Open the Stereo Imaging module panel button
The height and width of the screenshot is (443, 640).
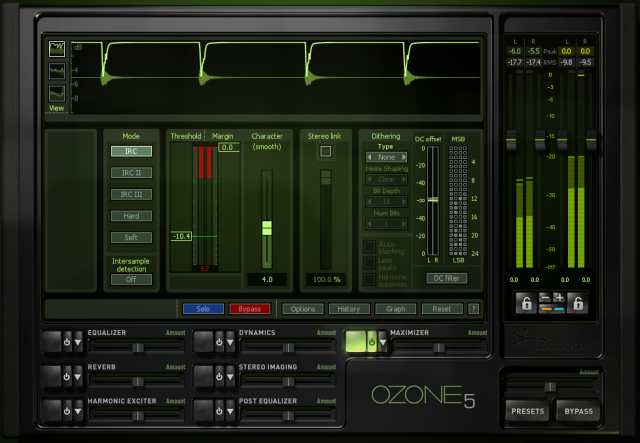coord(204,376)
